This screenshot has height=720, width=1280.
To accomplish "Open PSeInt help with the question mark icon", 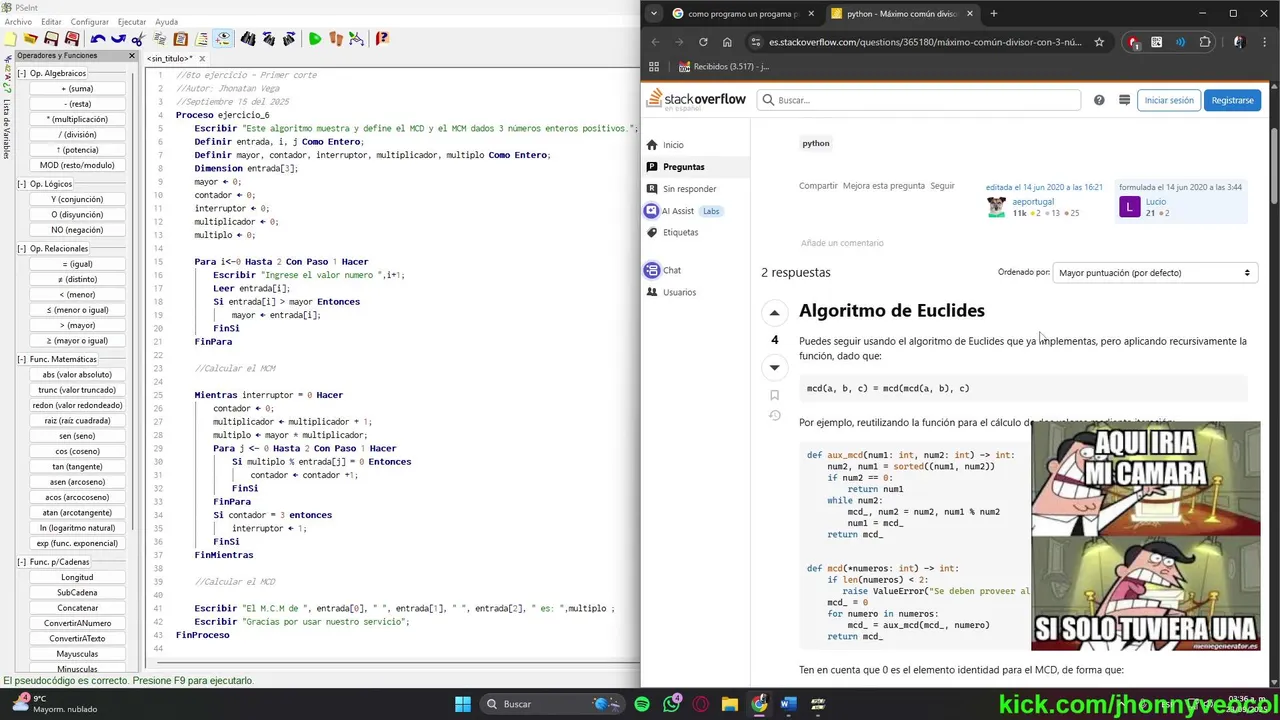I will click(382, 39).
